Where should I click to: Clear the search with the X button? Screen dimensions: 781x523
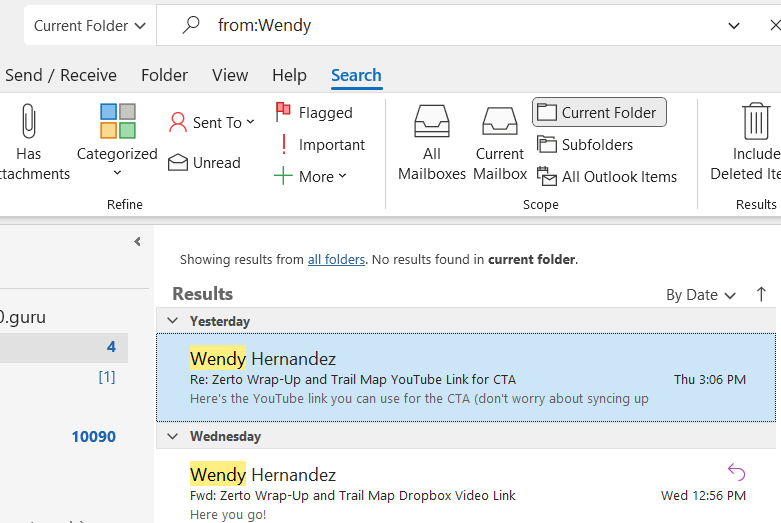(775, 25)
